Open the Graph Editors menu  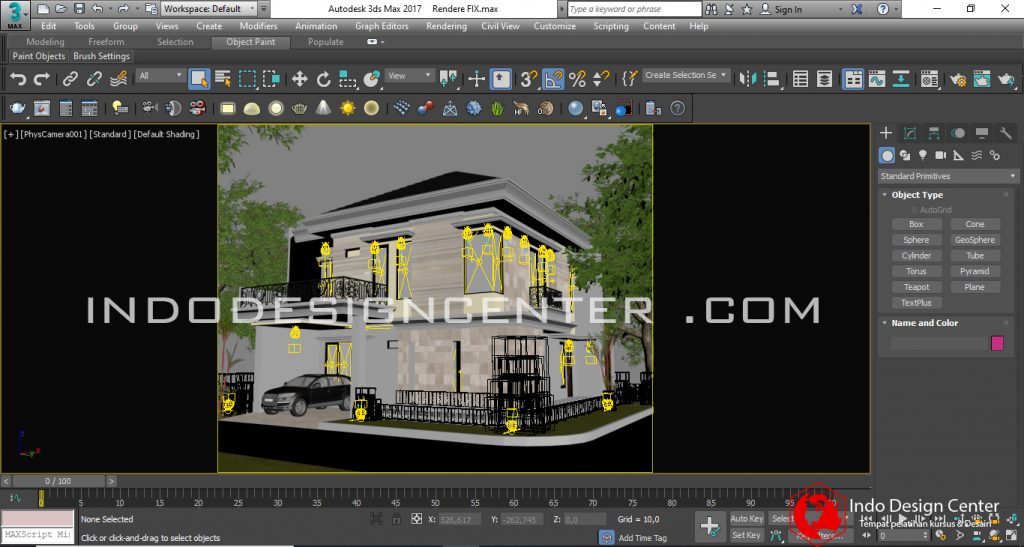(x=381, y=26)
